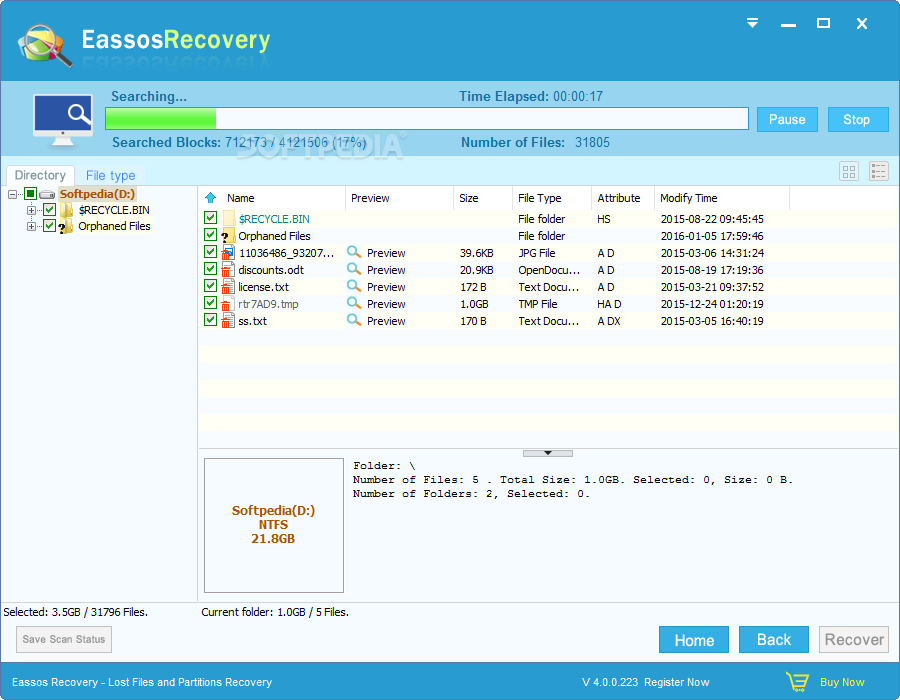Click the Save Scan Status button
The image size is (900, 700).
(64, 639)
